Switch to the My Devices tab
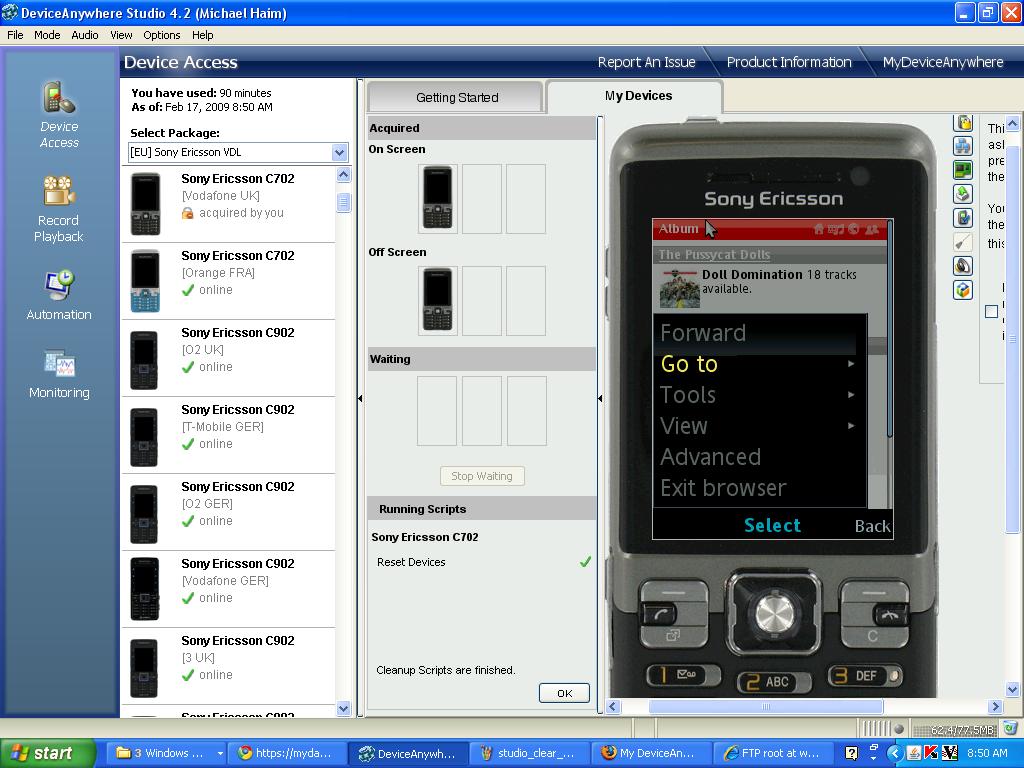The image size is (1024, 768). (637, 96)
